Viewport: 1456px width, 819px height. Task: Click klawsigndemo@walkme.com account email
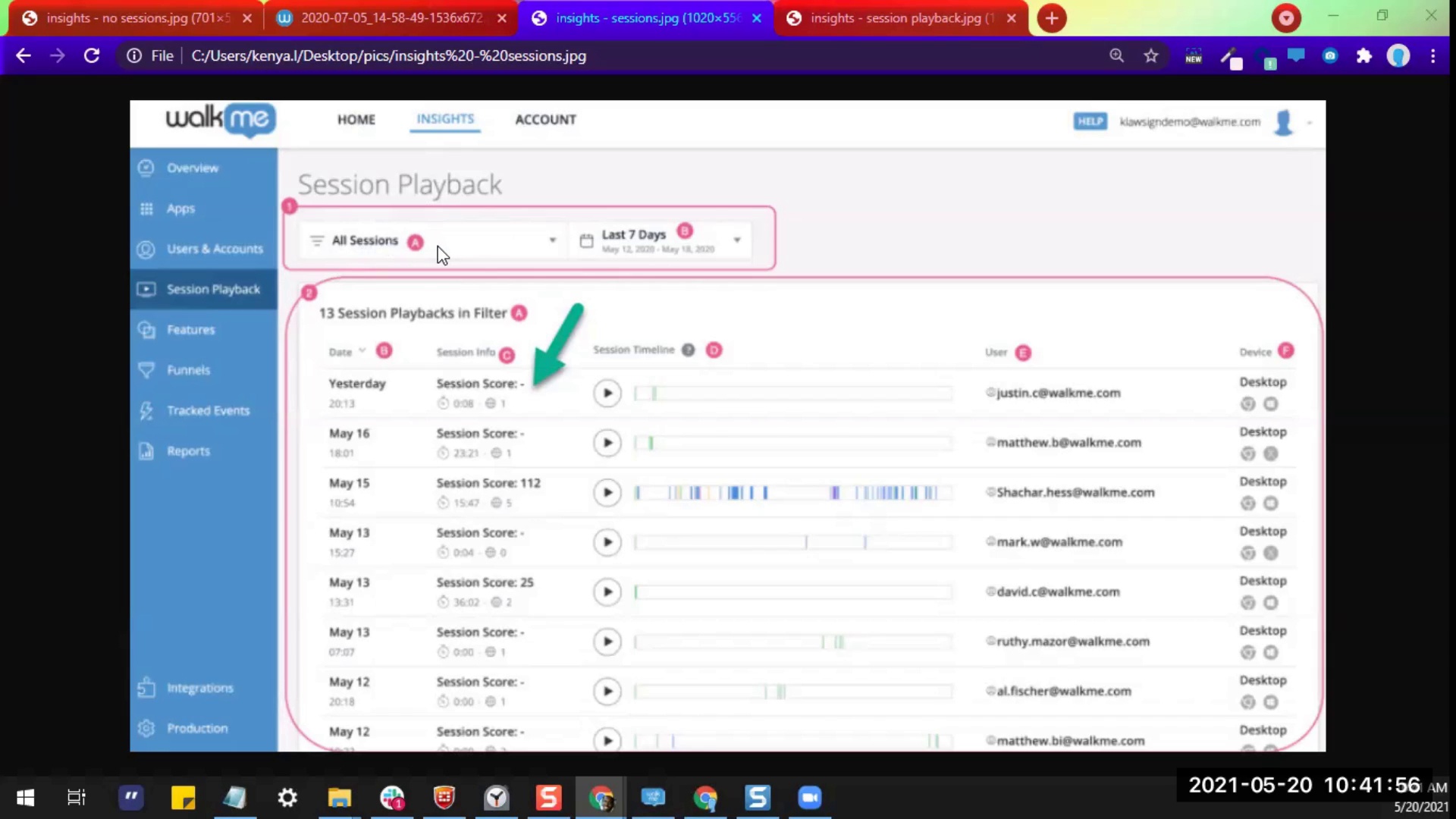pos(1190,122)
